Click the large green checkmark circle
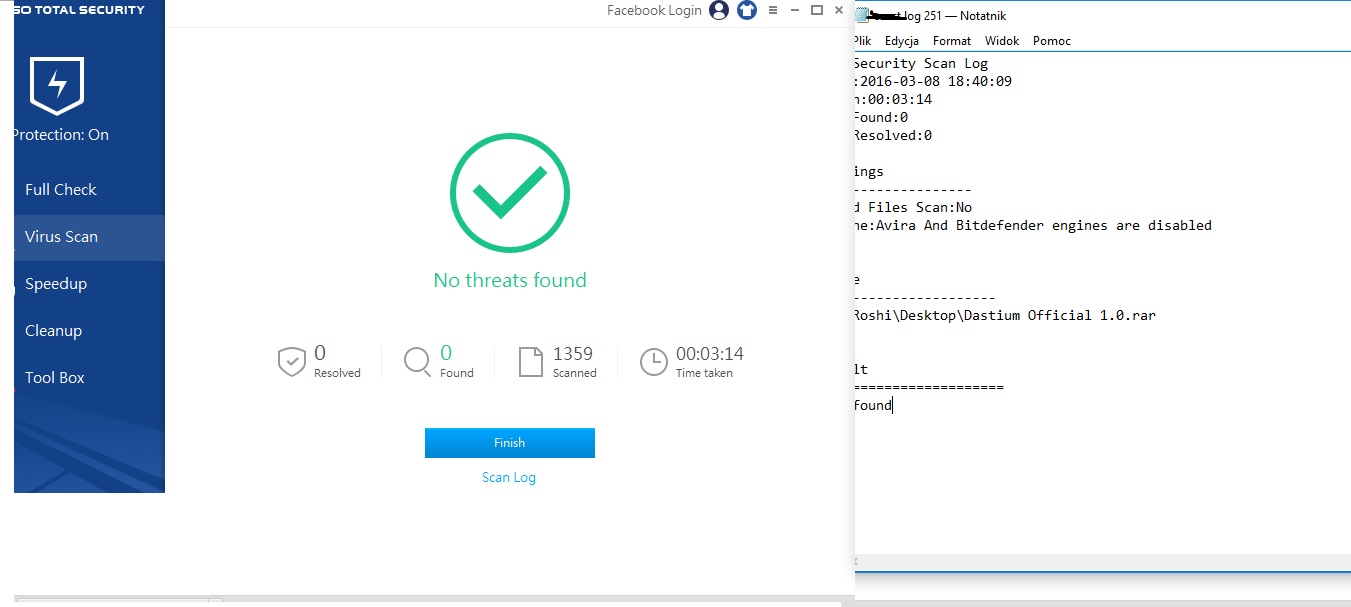The image size is (1351, 607). pos(510,193)
